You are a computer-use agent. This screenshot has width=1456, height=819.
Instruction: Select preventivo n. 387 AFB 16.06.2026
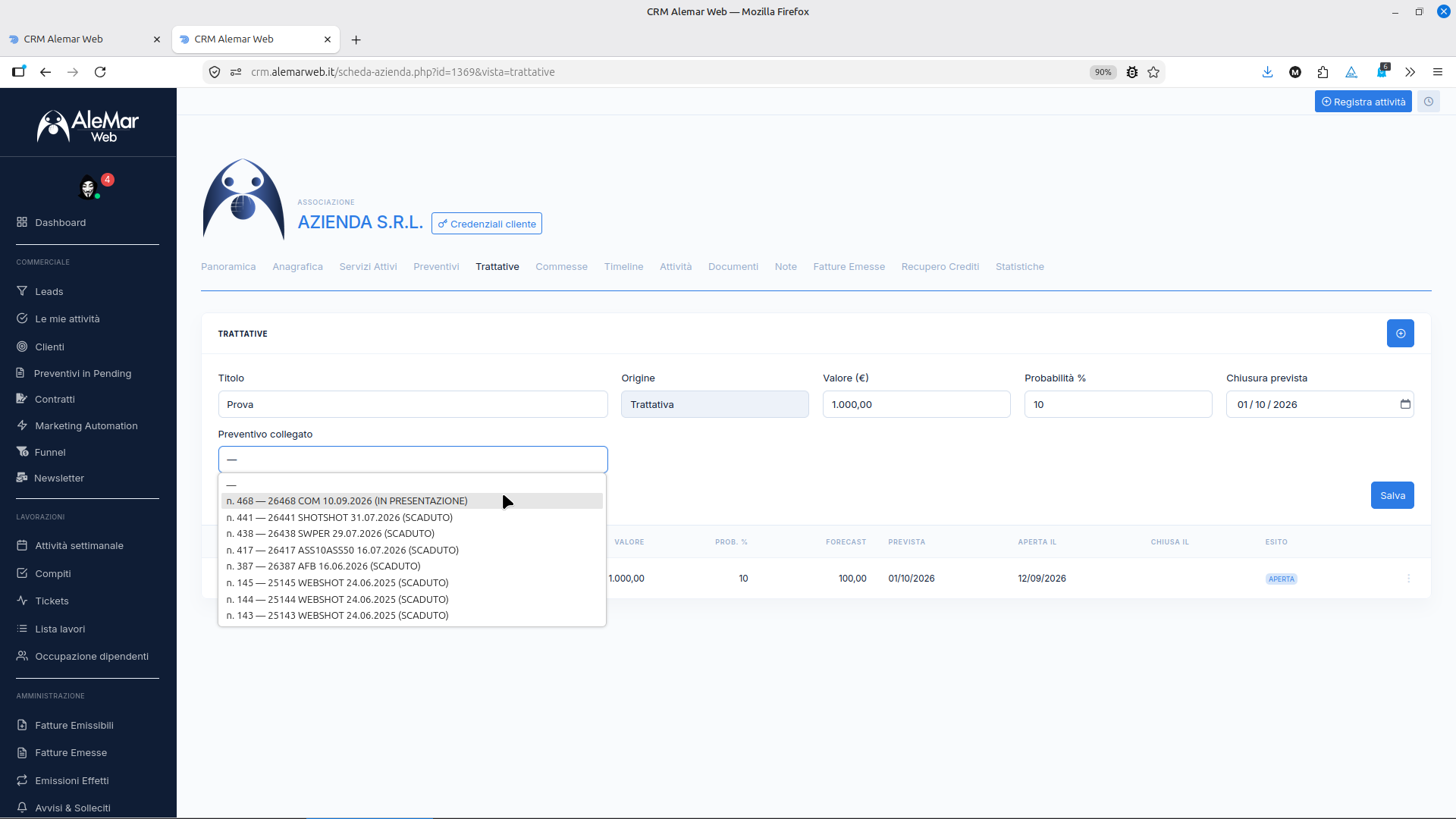[412, 566]
